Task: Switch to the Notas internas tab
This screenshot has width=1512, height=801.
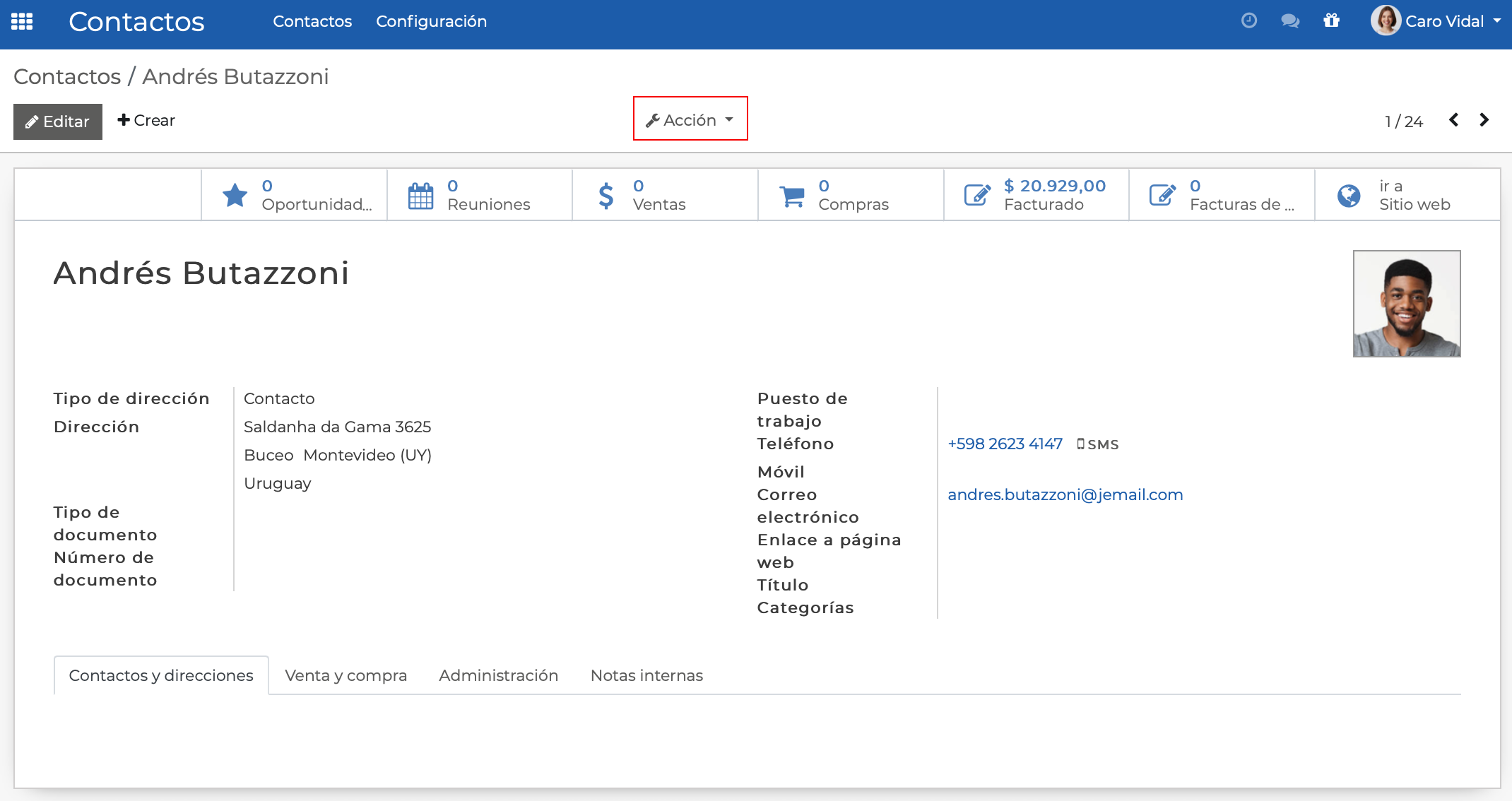Action: click(x=646, y=675)
